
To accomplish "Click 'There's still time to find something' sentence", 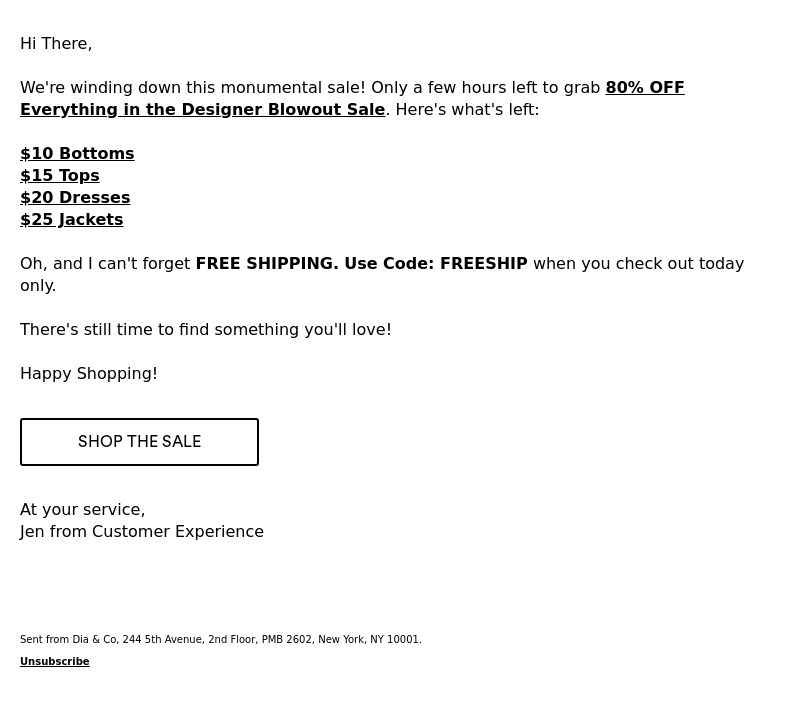I will tap(206, 330).
